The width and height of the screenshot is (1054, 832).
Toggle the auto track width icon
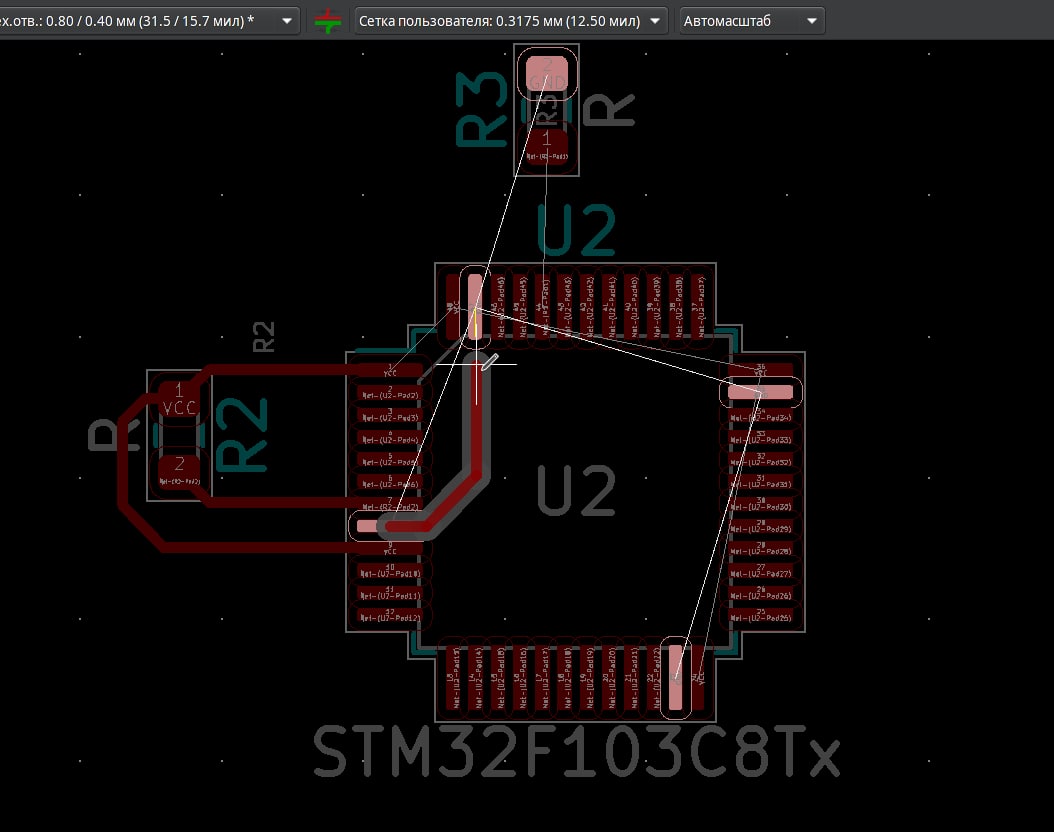327,21
